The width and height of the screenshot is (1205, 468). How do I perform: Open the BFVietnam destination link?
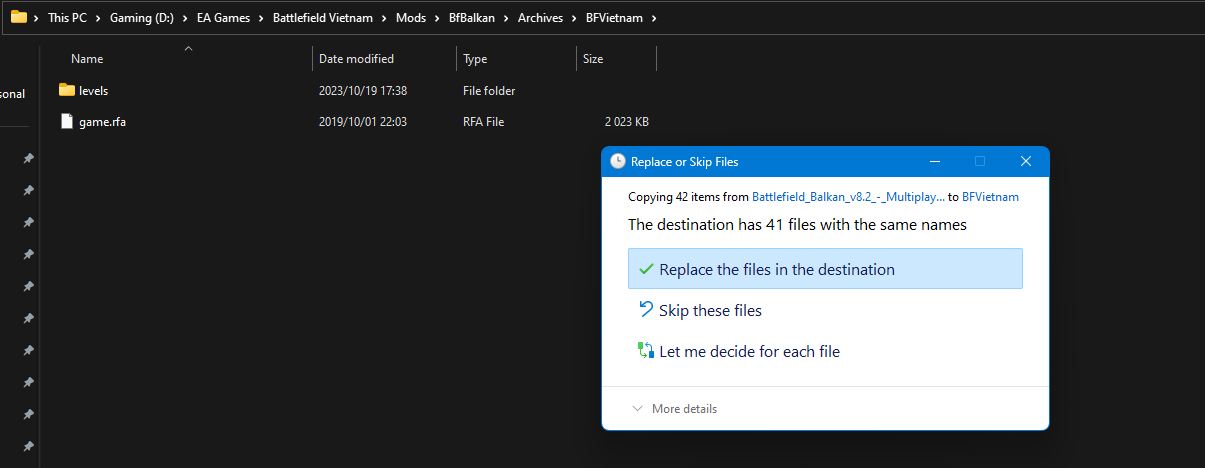pyautogui.click(x=990, y=197)
